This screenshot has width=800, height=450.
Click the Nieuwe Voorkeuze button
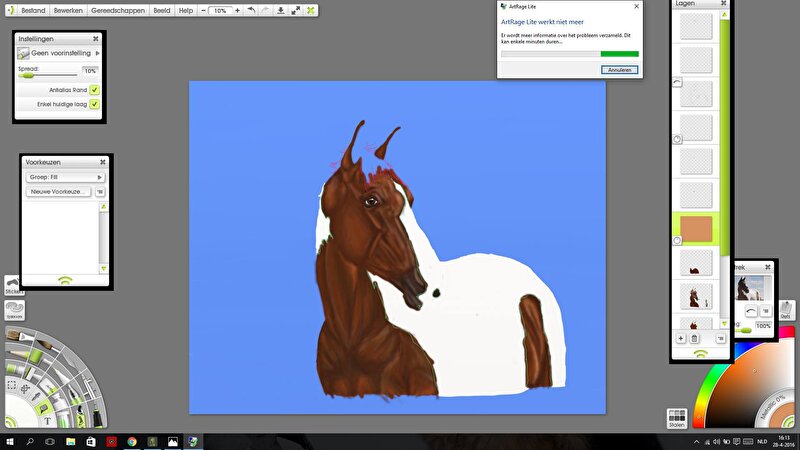pyautogui.click(x=59, y=191)
